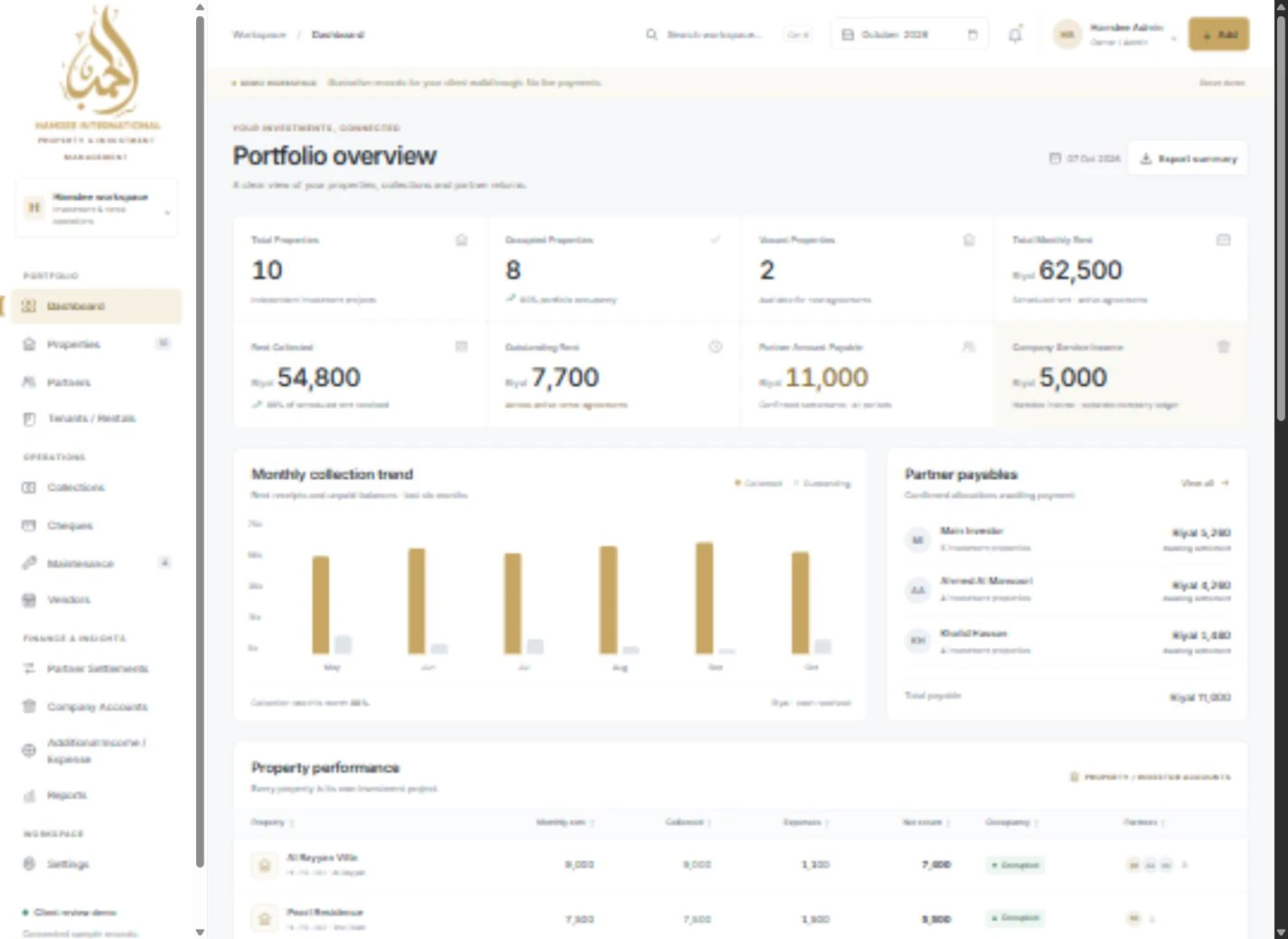Click the Reports chart icon
The image size is (1288, 939).
(29, 795)
